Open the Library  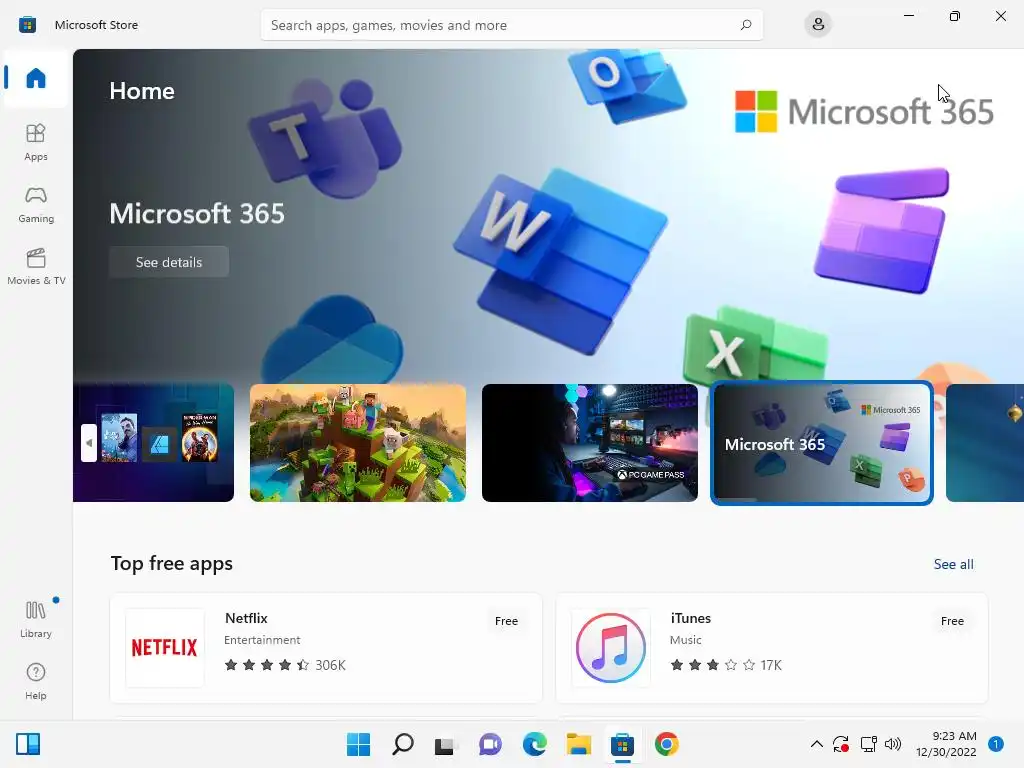36,619
